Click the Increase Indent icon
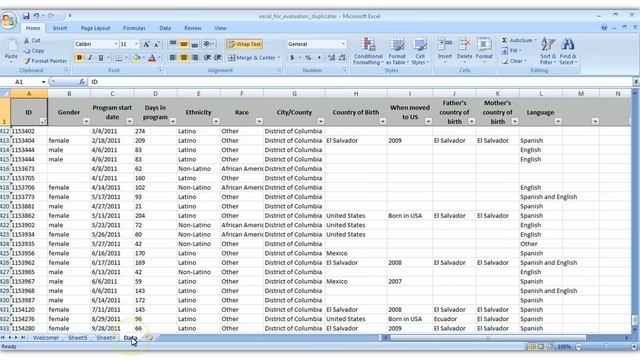 [218, 58]
